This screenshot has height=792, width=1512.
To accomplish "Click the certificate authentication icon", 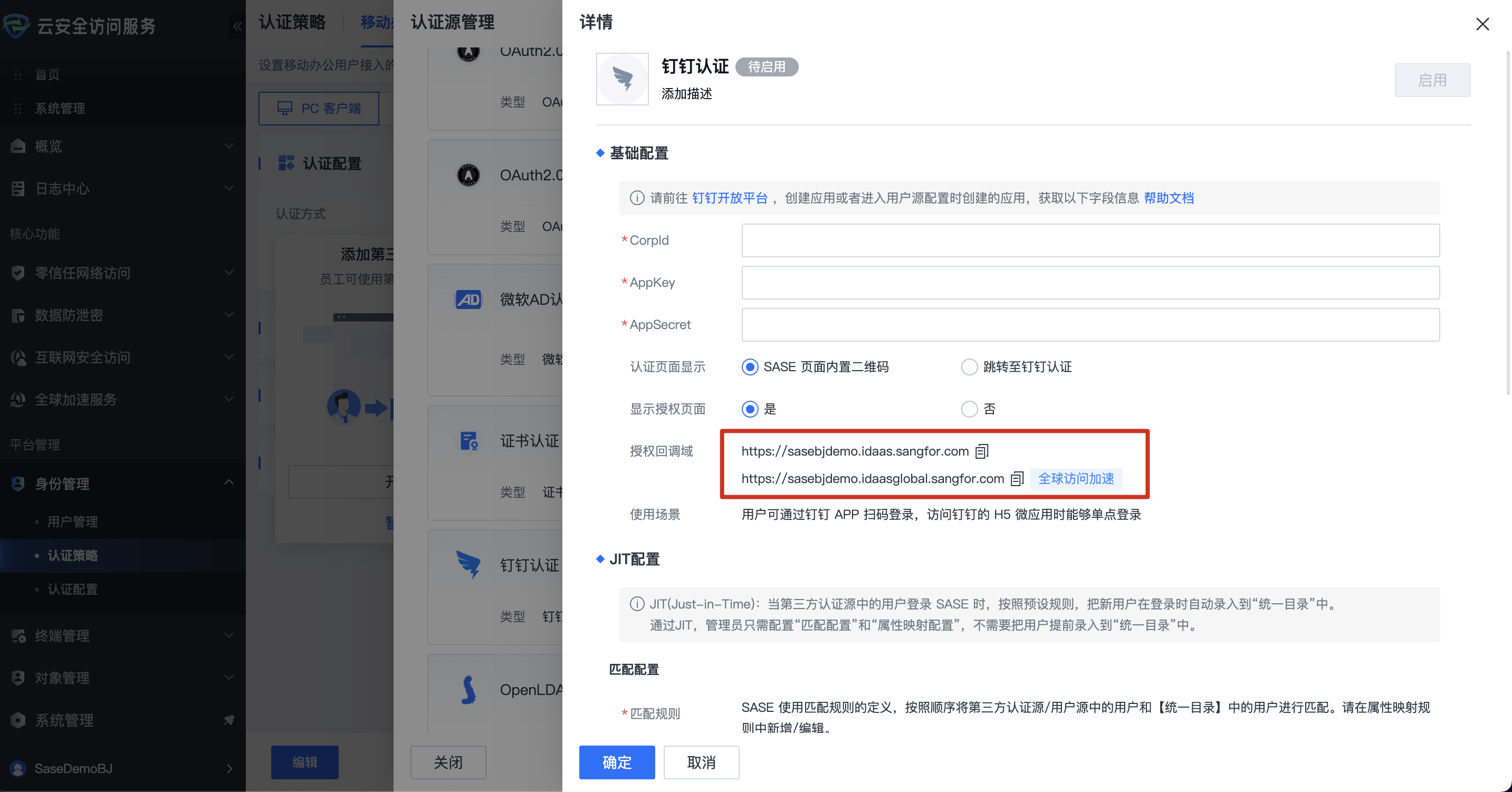I will pyautogui.click(x=468, y=441).
